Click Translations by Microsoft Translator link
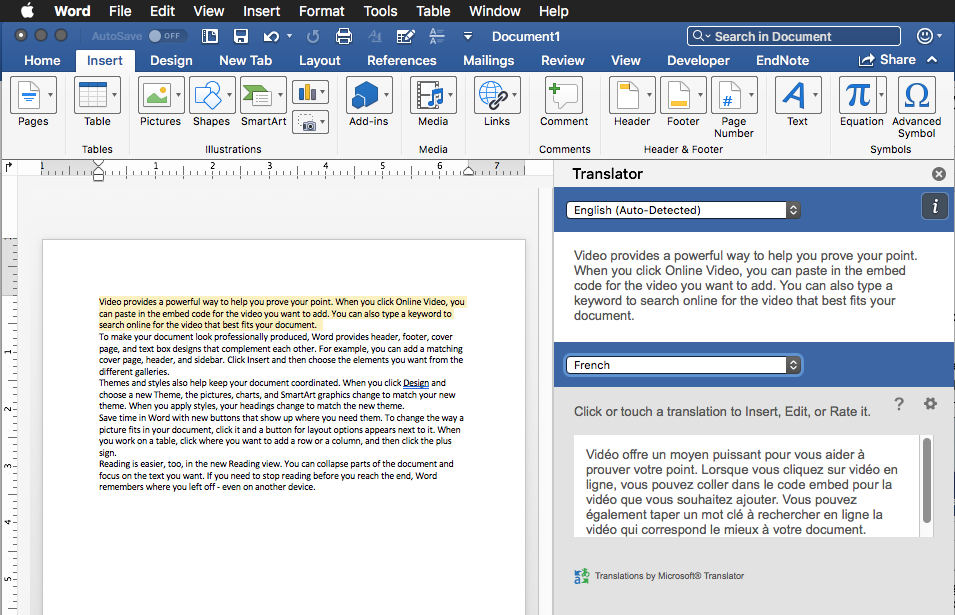 pos(669,575)
